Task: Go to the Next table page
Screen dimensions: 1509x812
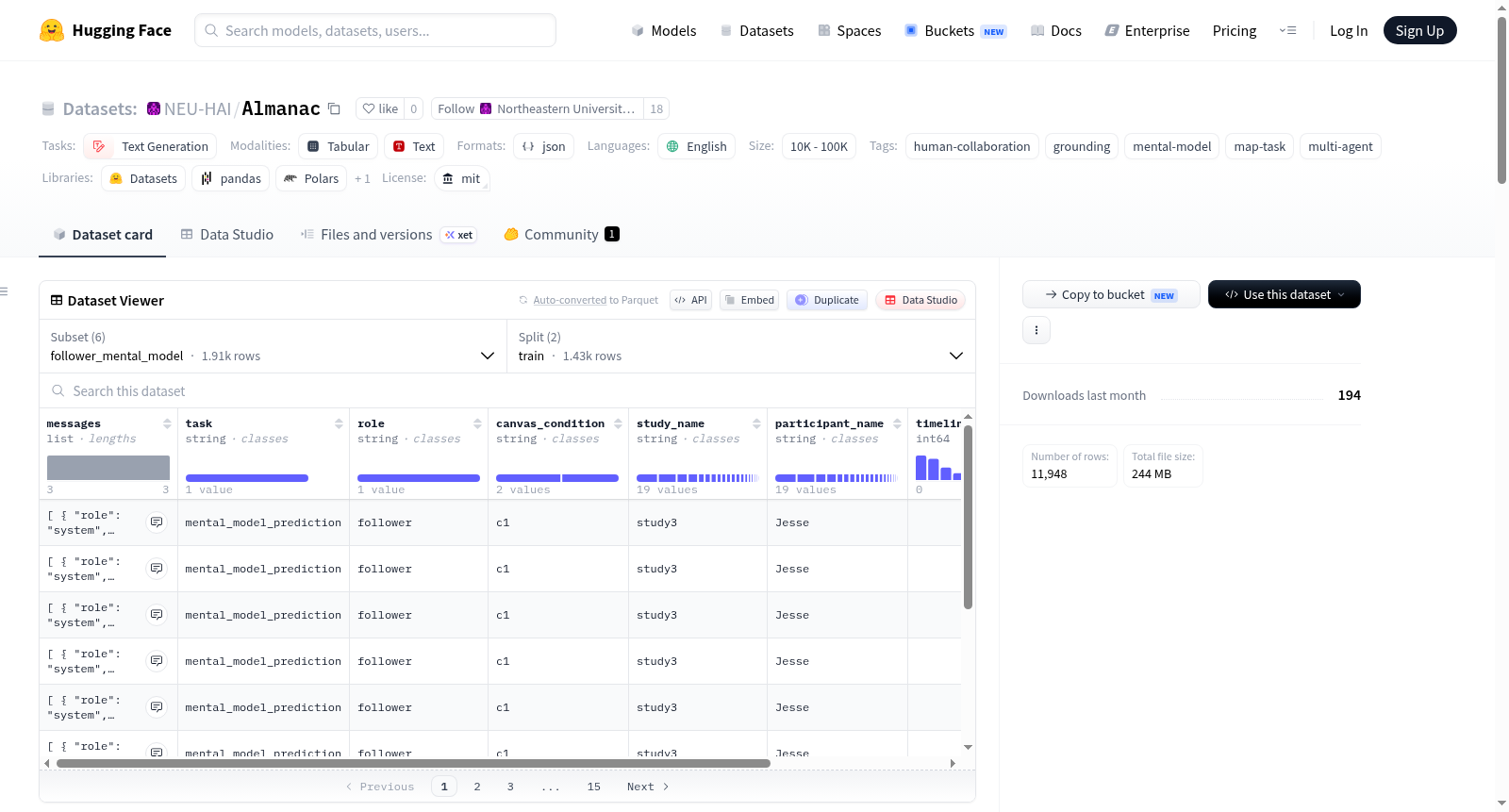Action: coord(648,787)
